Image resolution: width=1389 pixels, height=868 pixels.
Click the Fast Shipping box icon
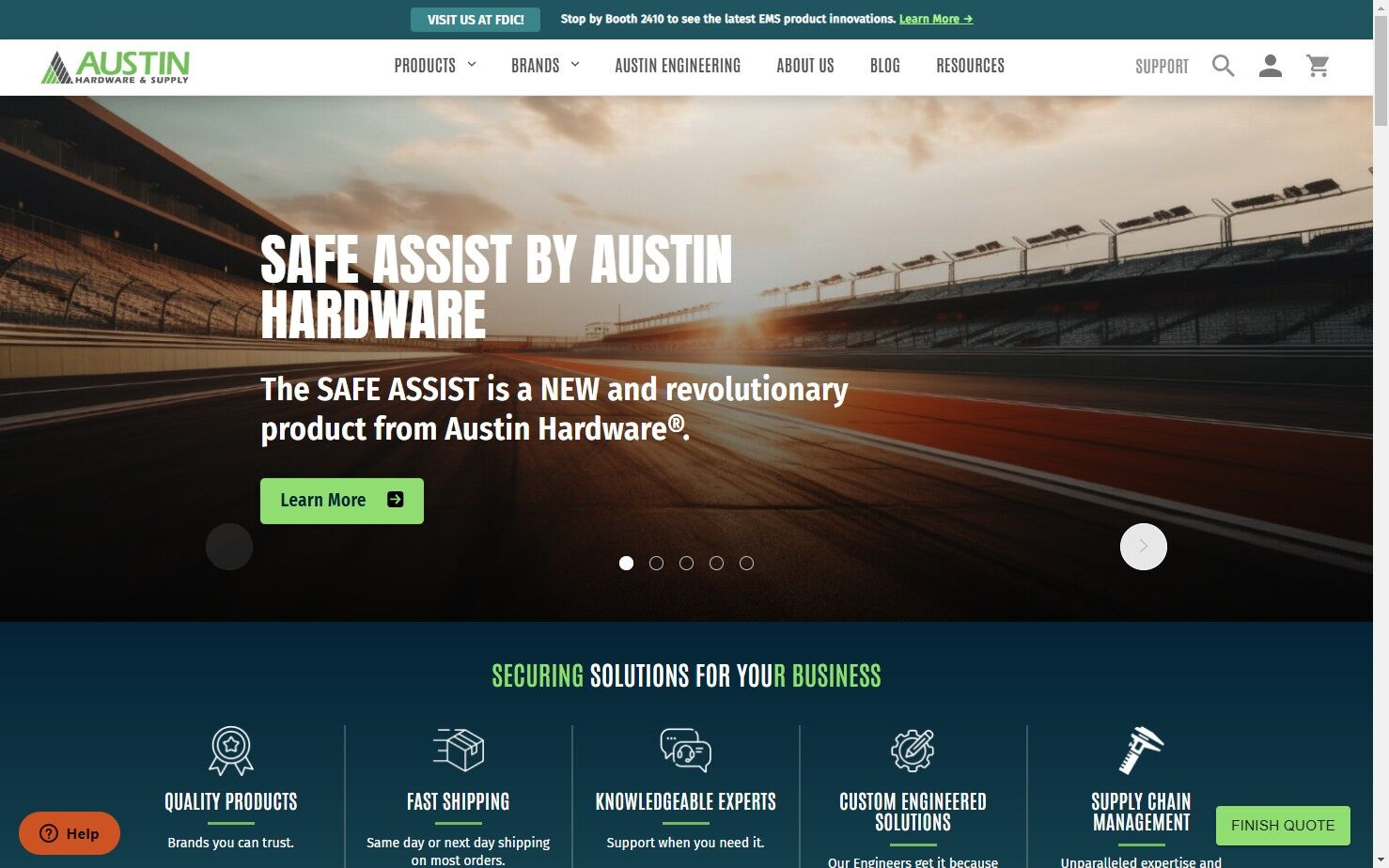point(459,750)
